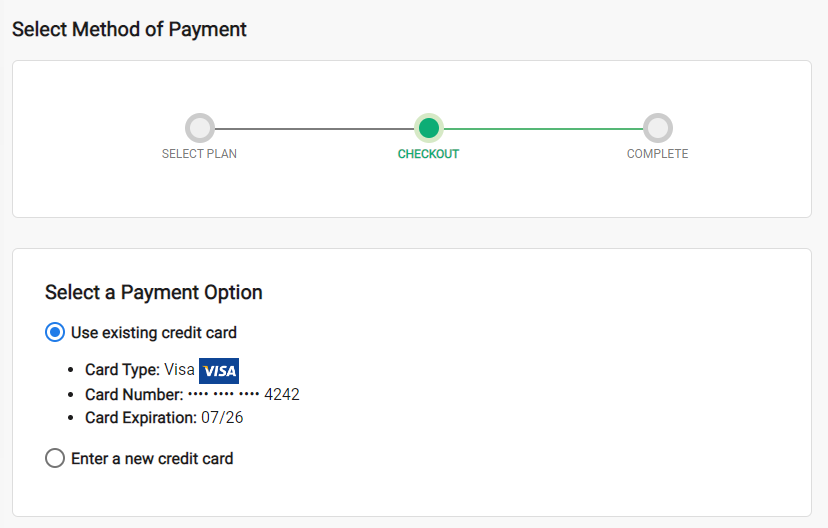Click the gray progress line before Checkout
The width and height of the screenshot is (828, 528).
tap(314, 128)
